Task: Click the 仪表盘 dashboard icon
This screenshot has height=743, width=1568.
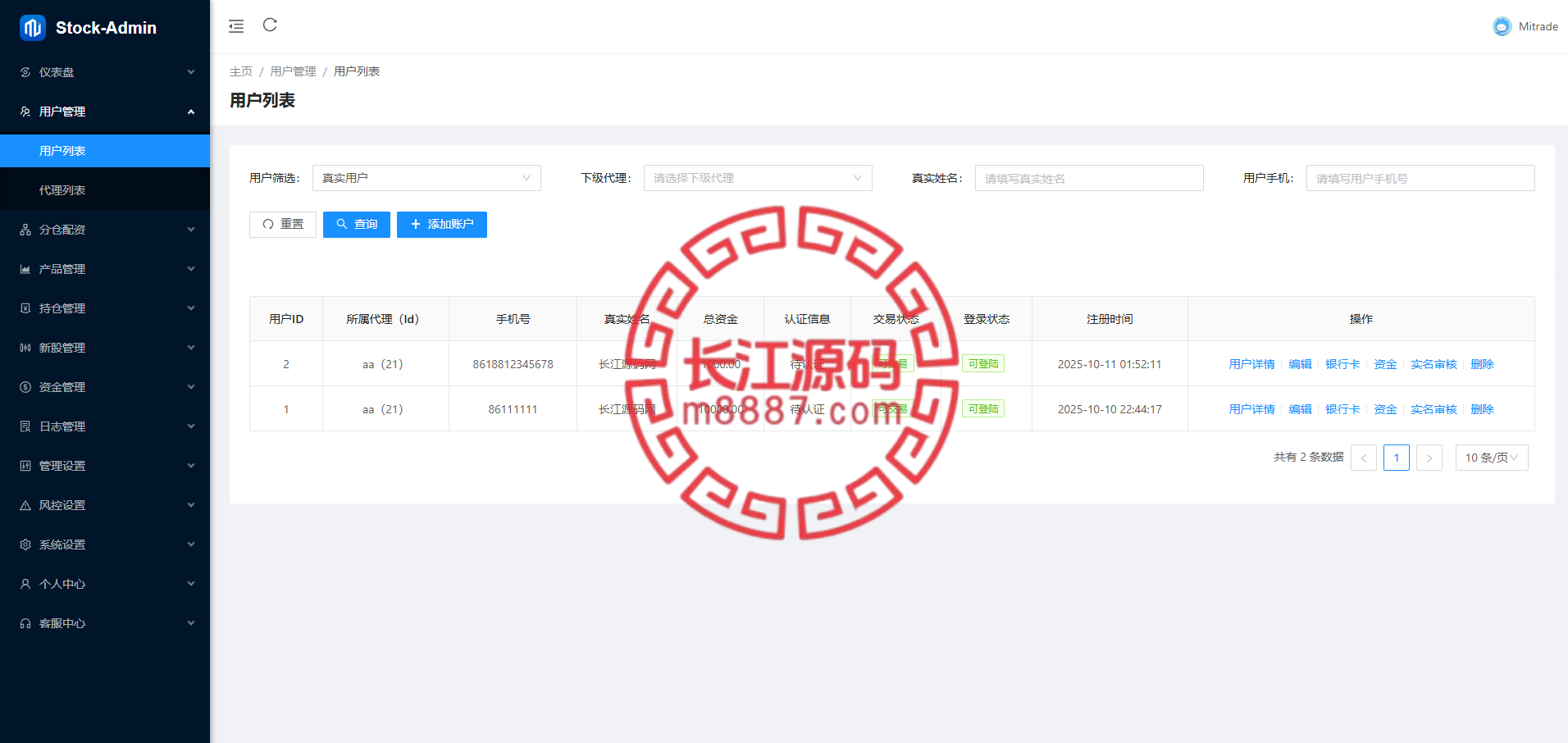Action: [25, 72]
